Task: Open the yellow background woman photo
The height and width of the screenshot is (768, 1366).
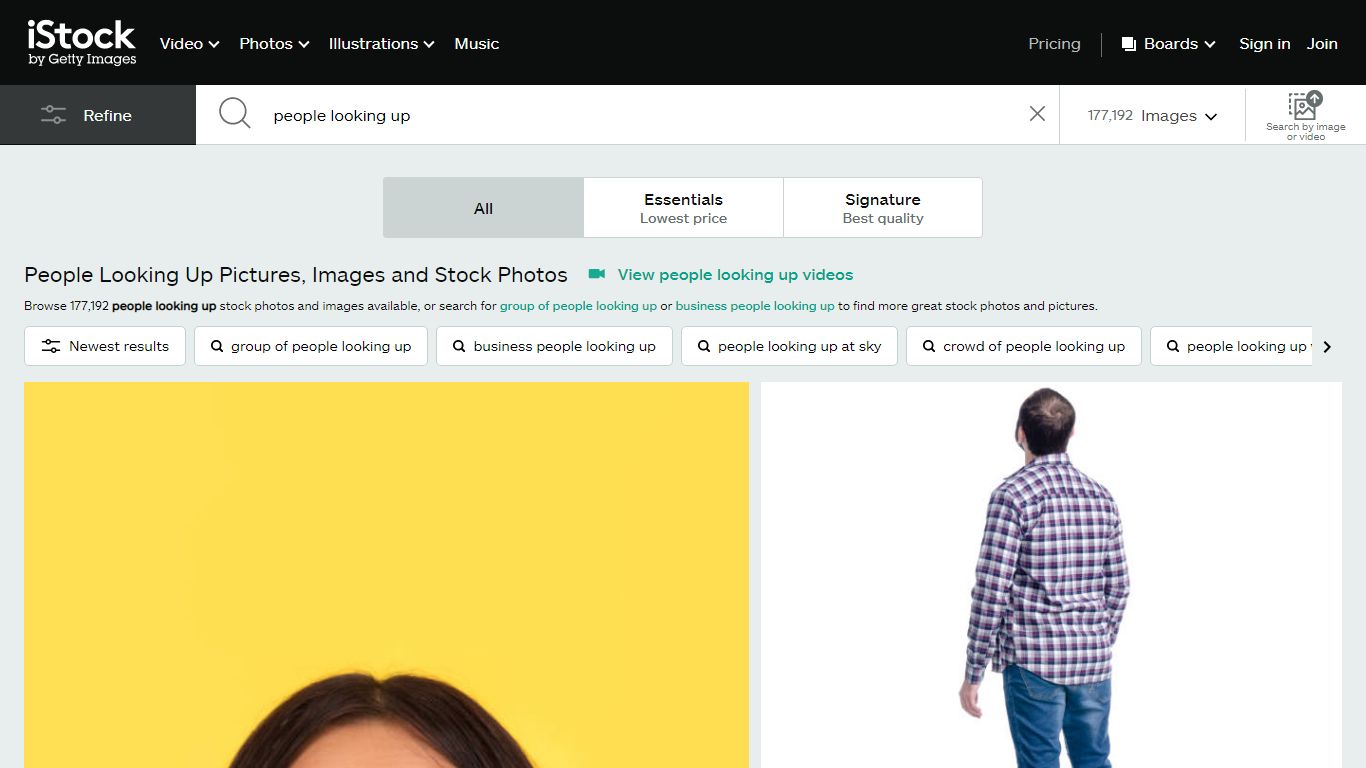Action: coord(386,575)
